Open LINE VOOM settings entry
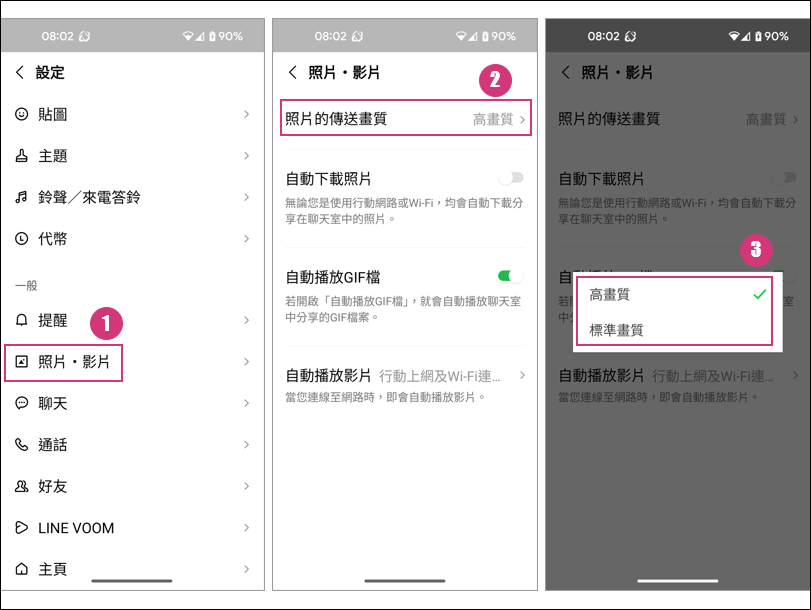This screenshot has width=811, height=610. click(132, 527)
